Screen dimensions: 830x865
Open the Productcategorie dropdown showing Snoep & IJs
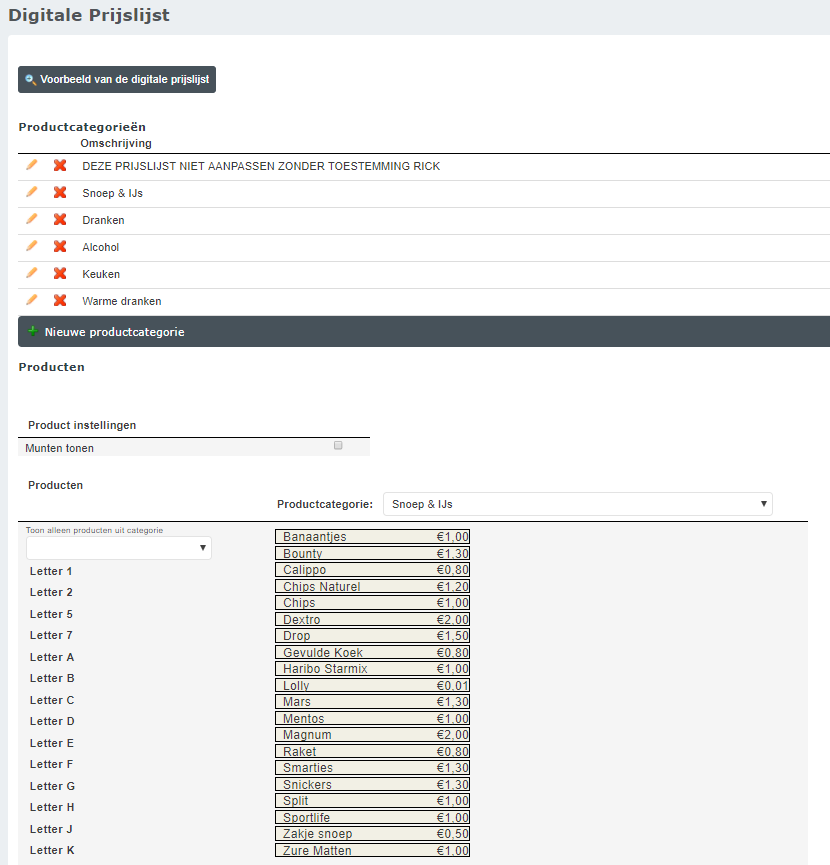[x=578, y=504]
